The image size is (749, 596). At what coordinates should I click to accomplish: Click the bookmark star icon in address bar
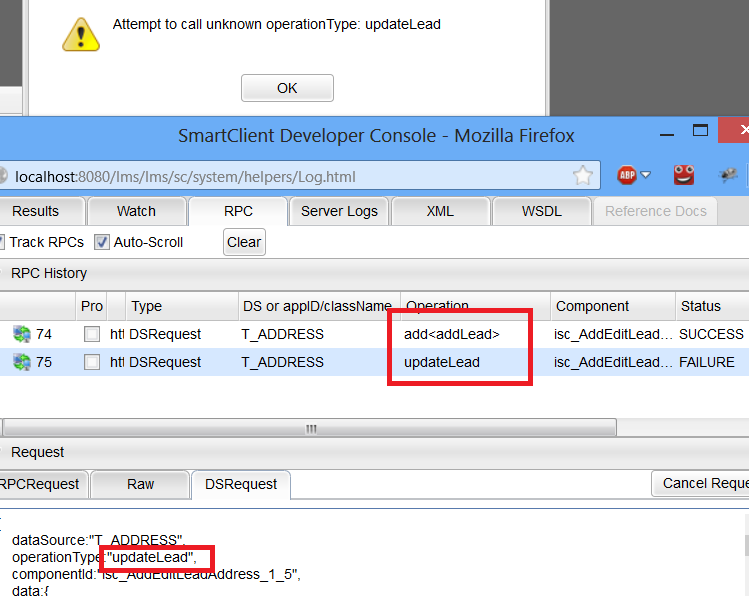(x=583, y=176)
